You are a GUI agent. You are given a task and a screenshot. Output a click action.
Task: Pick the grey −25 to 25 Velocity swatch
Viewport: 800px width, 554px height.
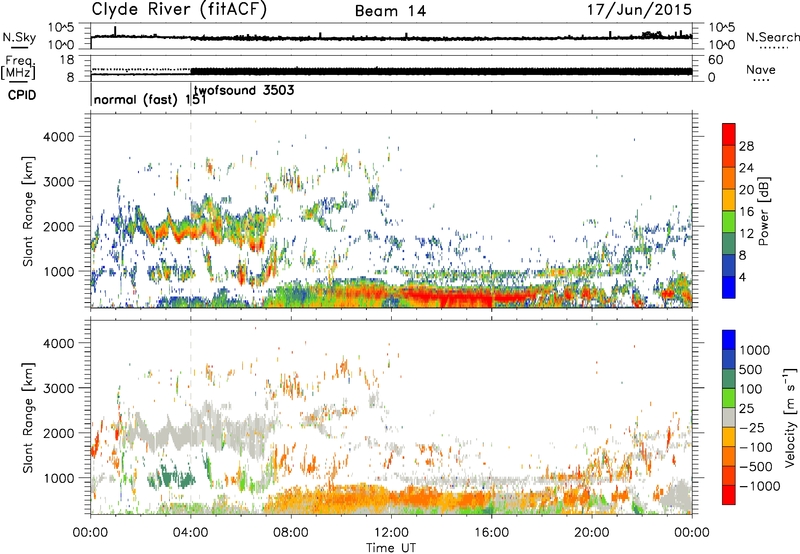click(729, 417)
